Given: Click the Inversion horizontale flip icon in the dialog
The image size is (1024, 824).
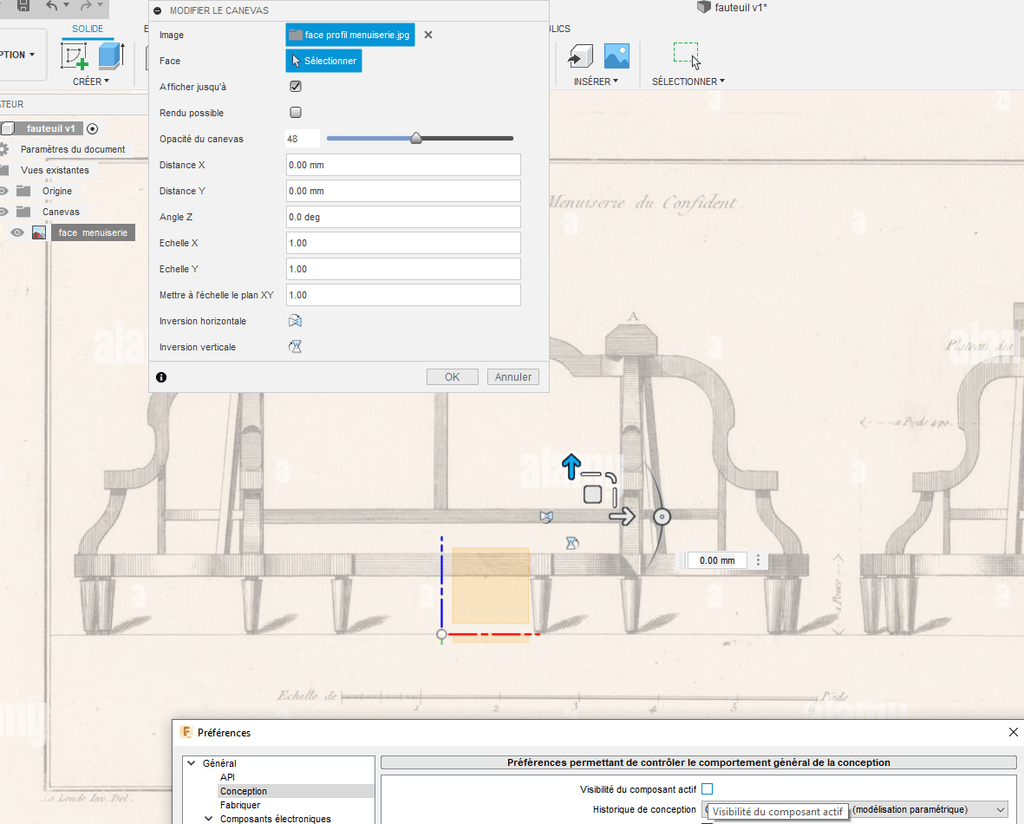Looking at the screenshot, I should point(295,321).
